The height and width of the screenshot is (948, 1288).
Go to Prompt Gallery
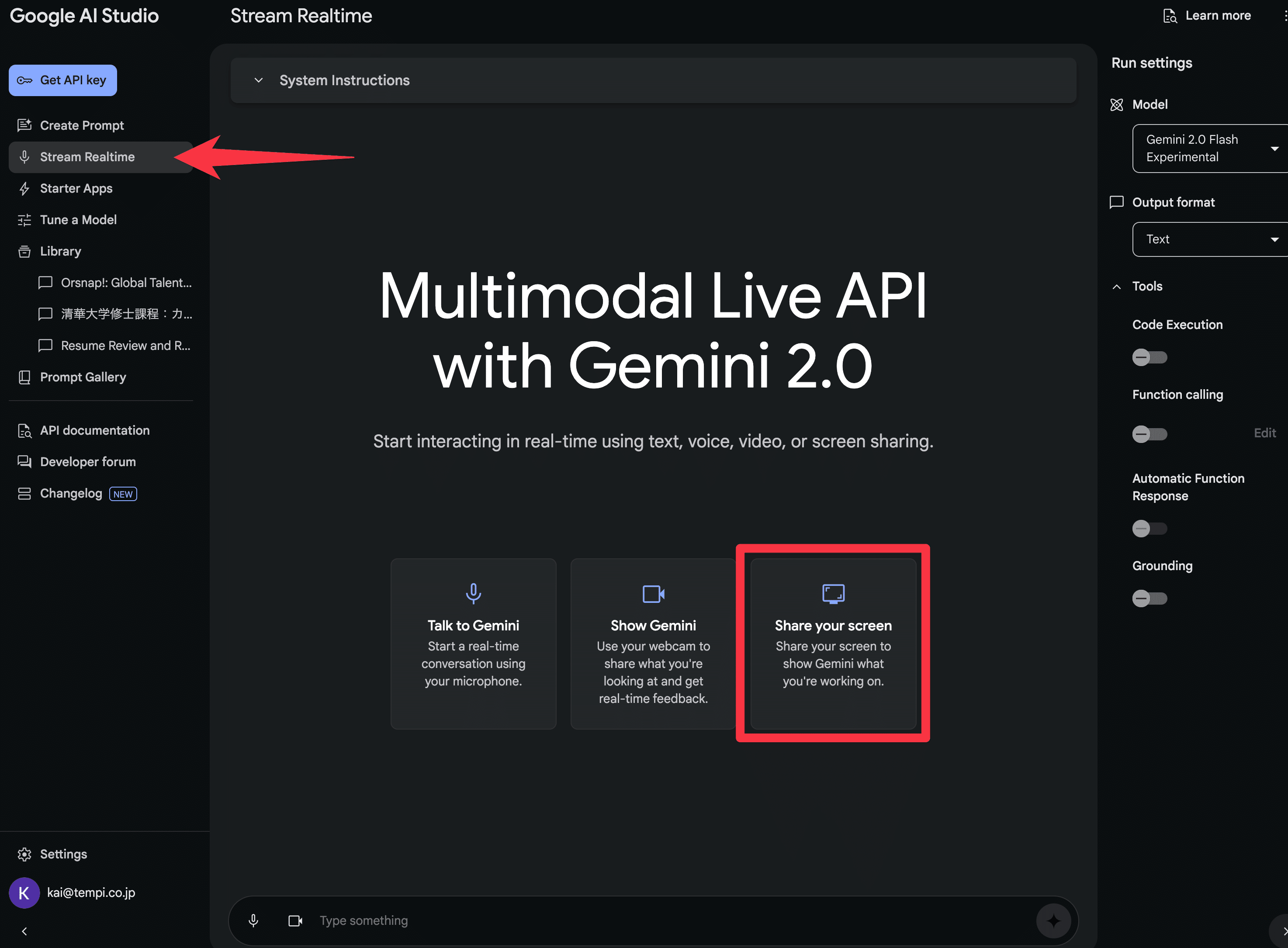[83, 377]
